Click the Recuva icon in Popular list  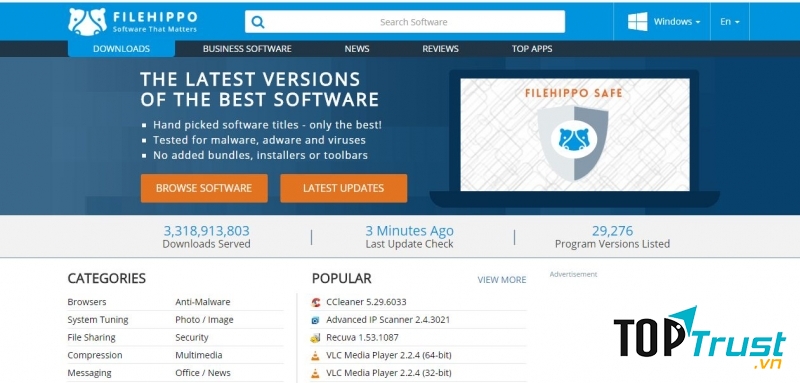(316, 338)
